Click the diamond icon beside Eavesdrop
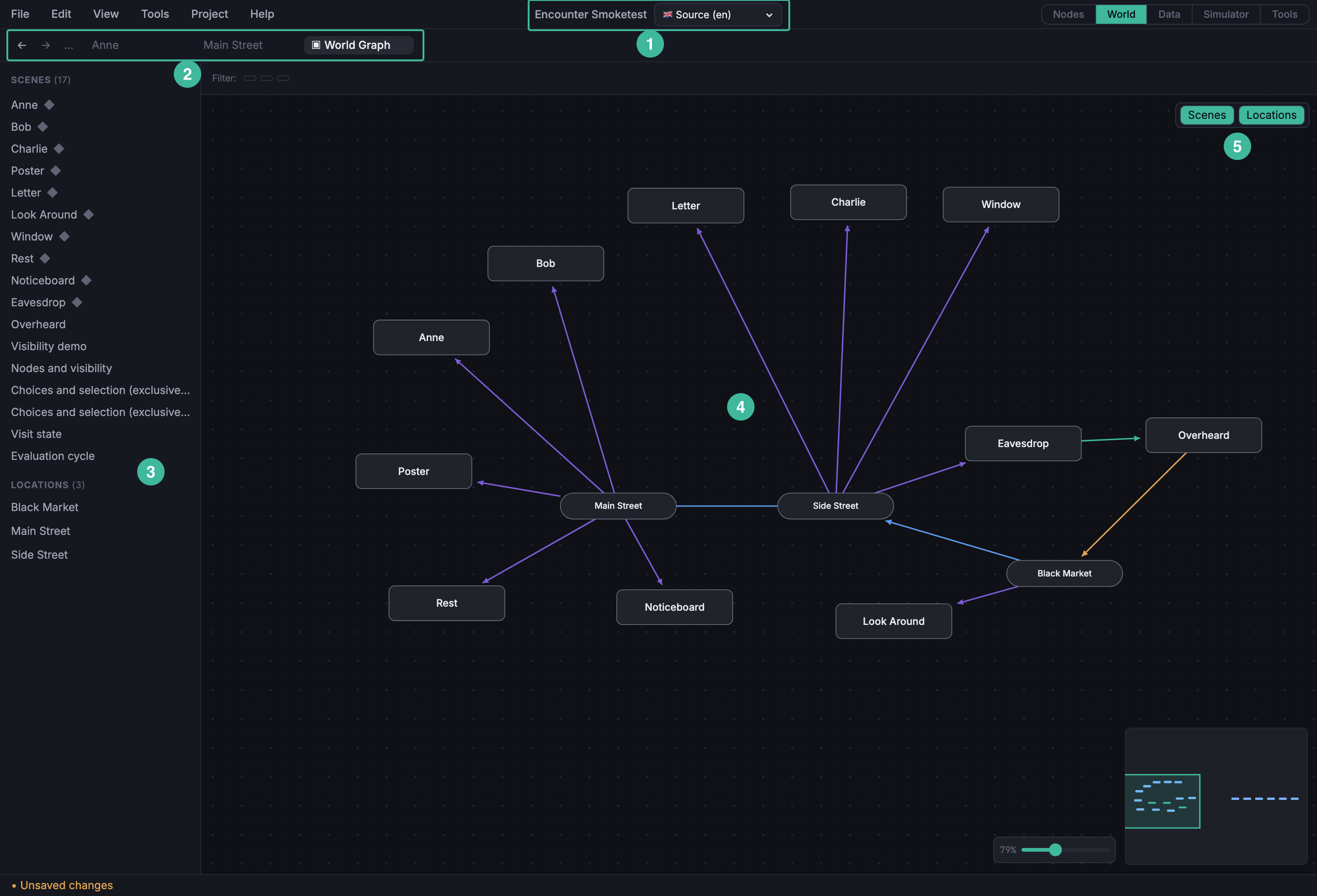The width and height of the screenshot is (1317, 896). (x=77, y=303)
